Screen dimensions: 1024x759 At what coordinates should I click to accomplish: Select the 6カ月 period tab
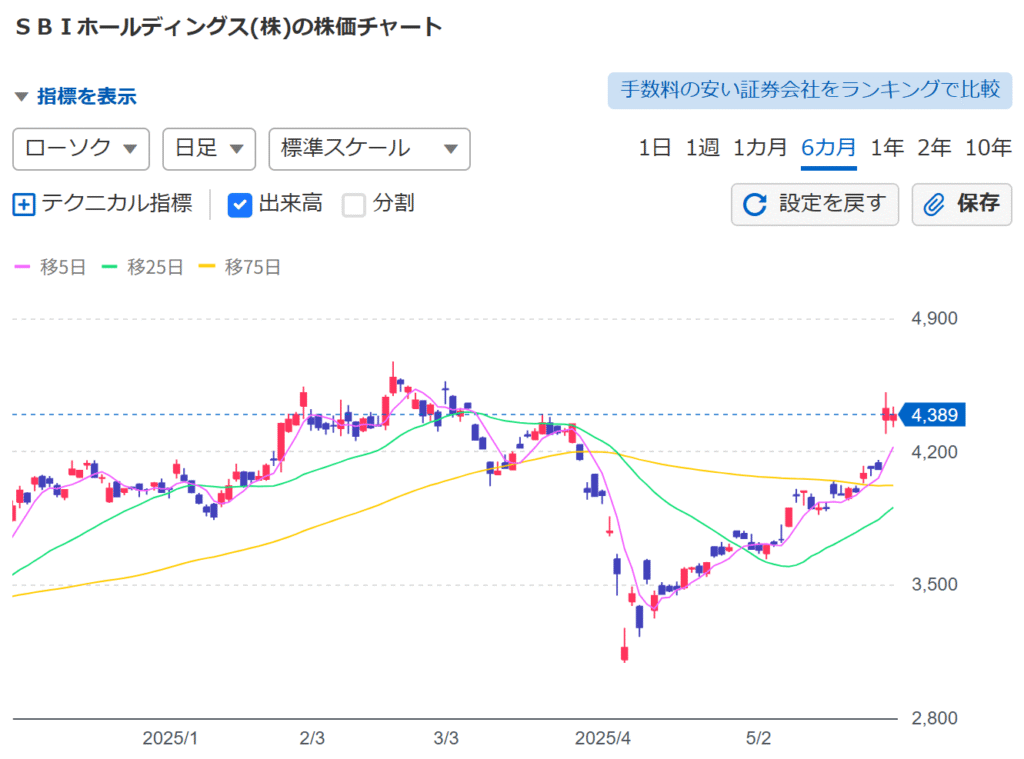[829, 148]
